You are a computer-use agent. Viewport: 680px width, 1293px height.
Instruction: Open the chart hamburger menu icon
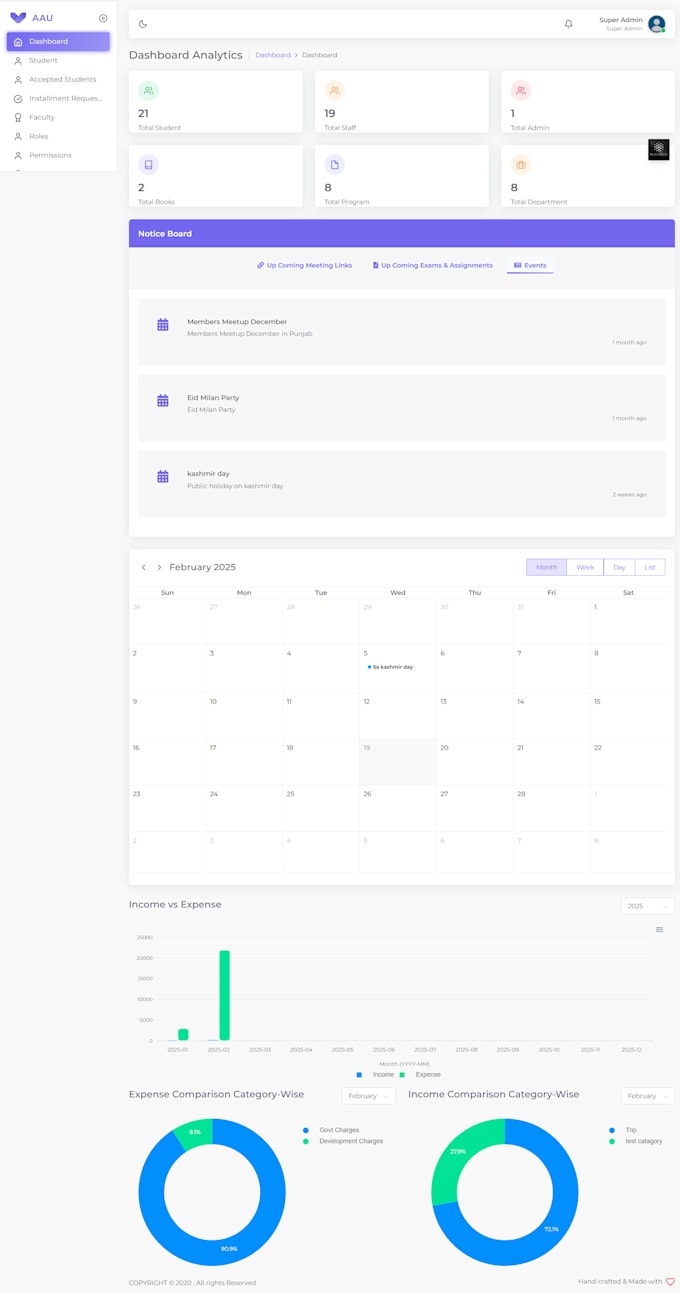659,930
